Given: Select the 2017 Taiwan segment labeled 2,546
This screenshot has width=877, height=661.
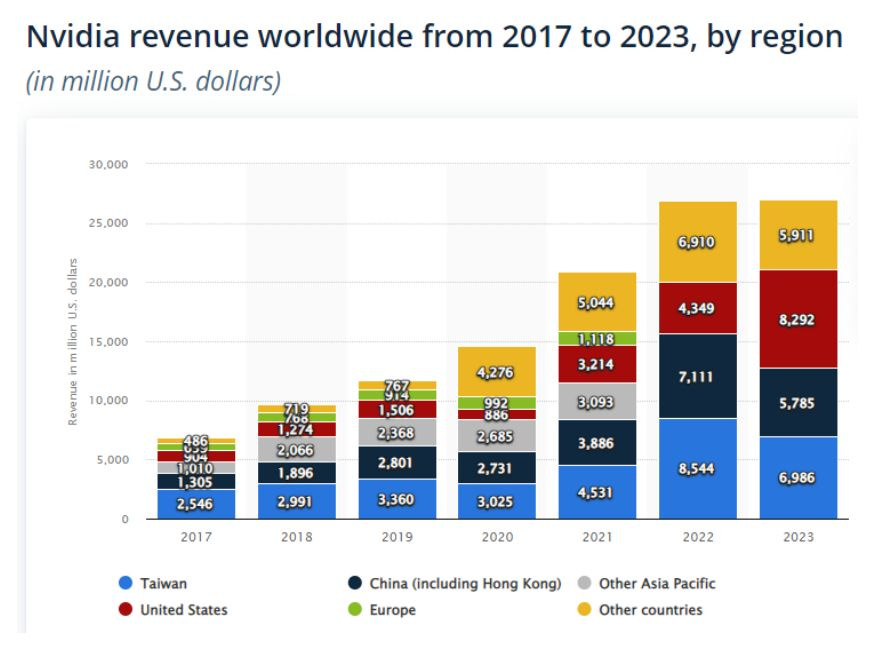Looking at the screenshot, I should tap(196, 504).
